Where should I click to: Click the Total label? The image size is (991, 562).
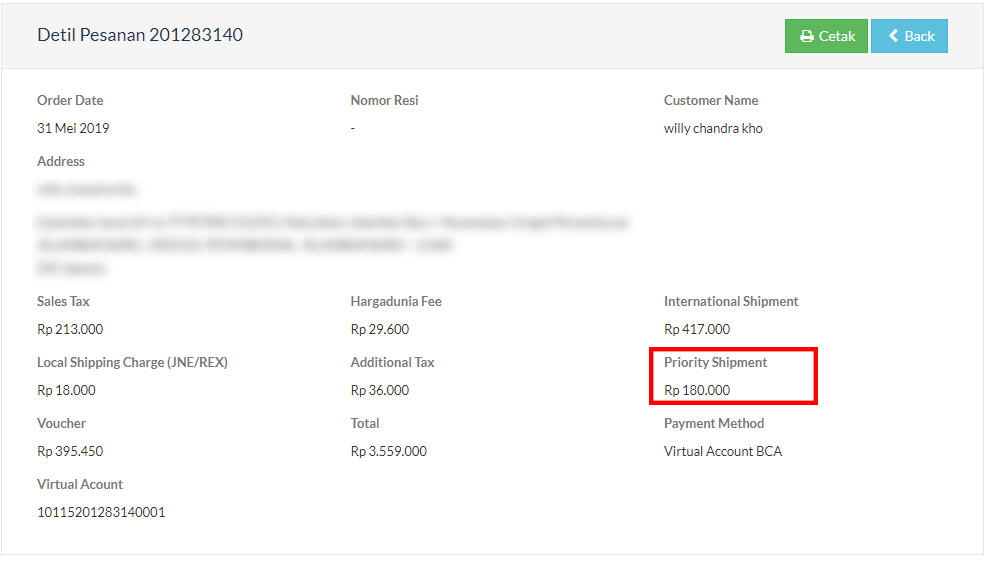click(x=365, y=424)
